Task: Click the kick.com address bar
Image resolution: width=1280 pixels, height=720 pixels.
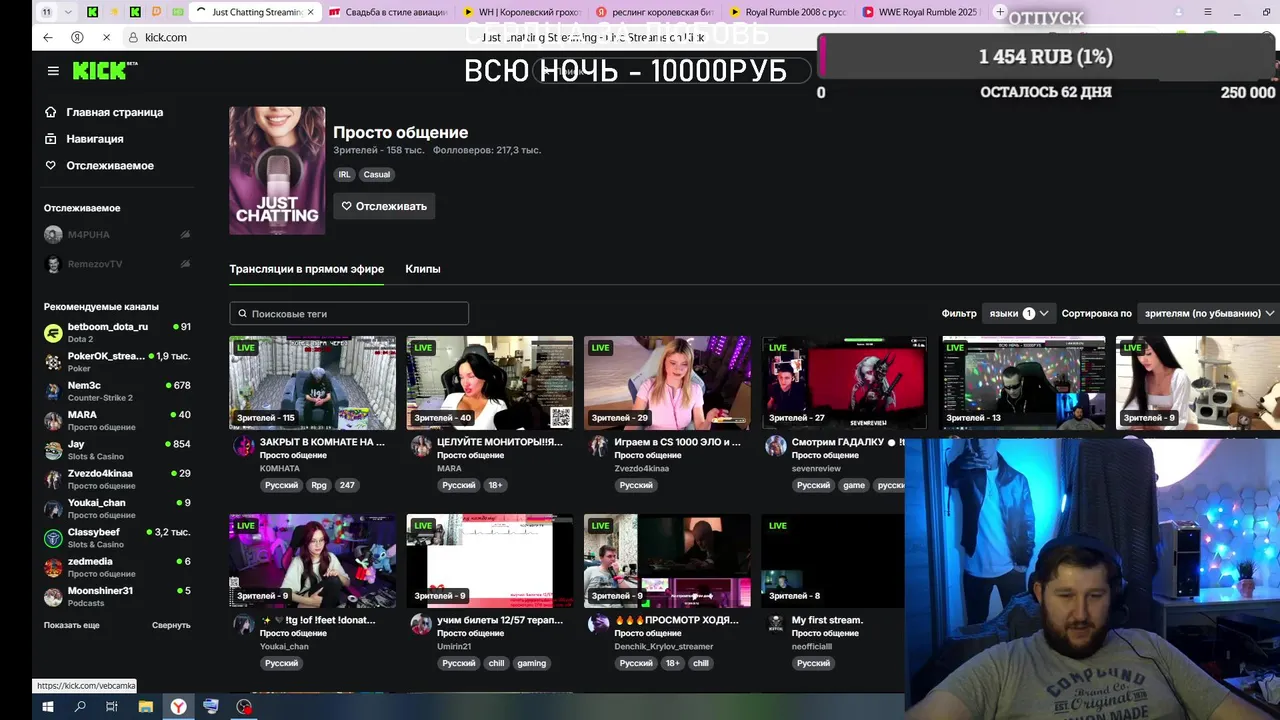Action: 165,37
